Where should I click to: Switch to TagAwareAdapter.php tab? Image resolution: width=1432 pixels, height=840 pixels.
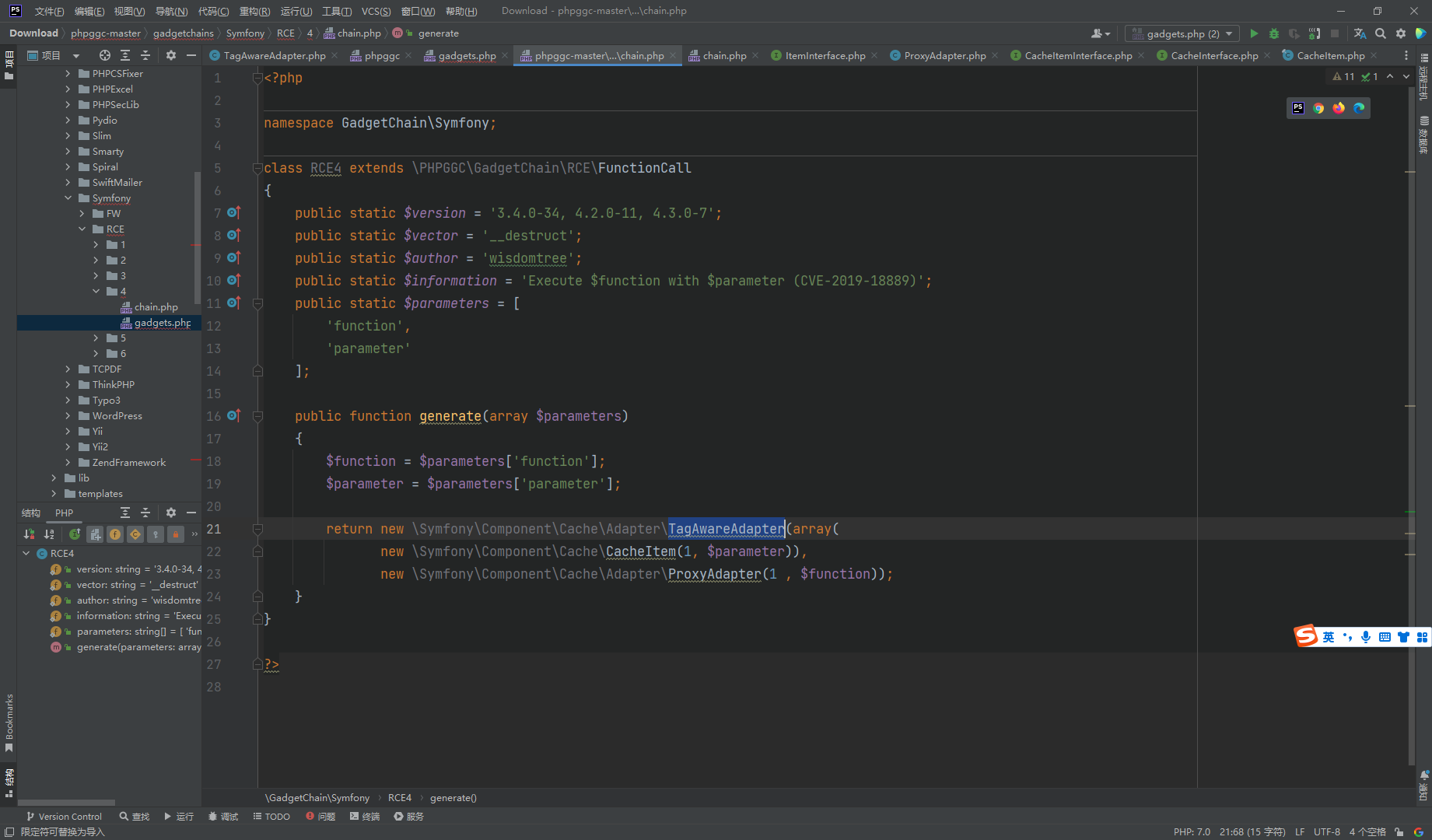click(x=275, y=55)
